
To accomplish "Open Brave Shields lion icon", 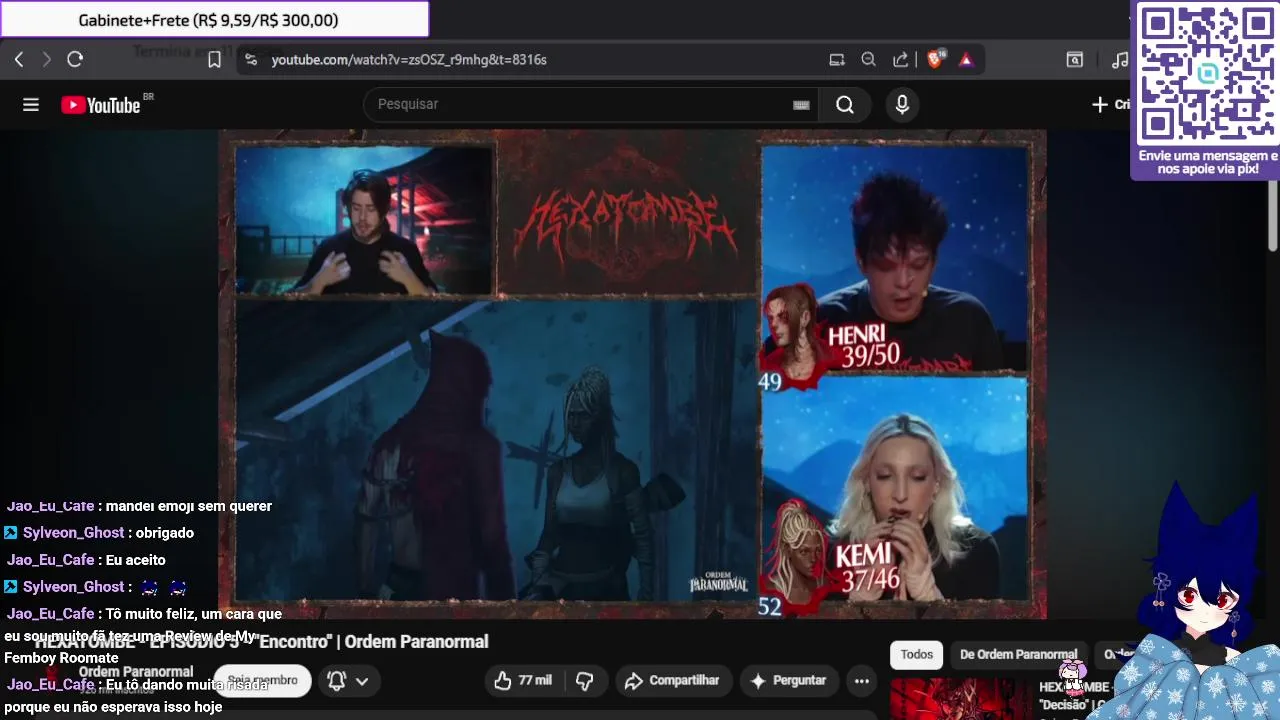I will [x=936, y=59].
